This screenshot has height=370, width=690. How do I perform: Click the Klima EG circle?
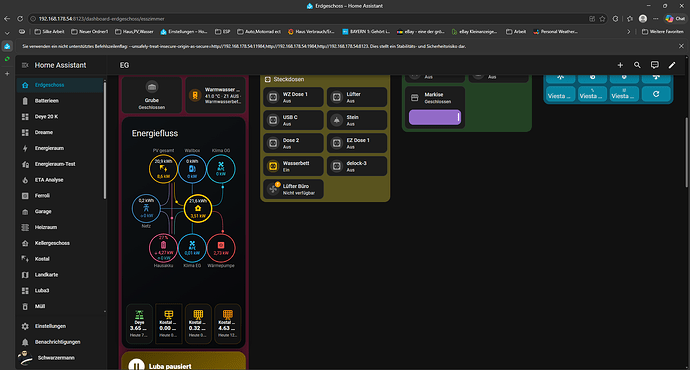point(192,248)
